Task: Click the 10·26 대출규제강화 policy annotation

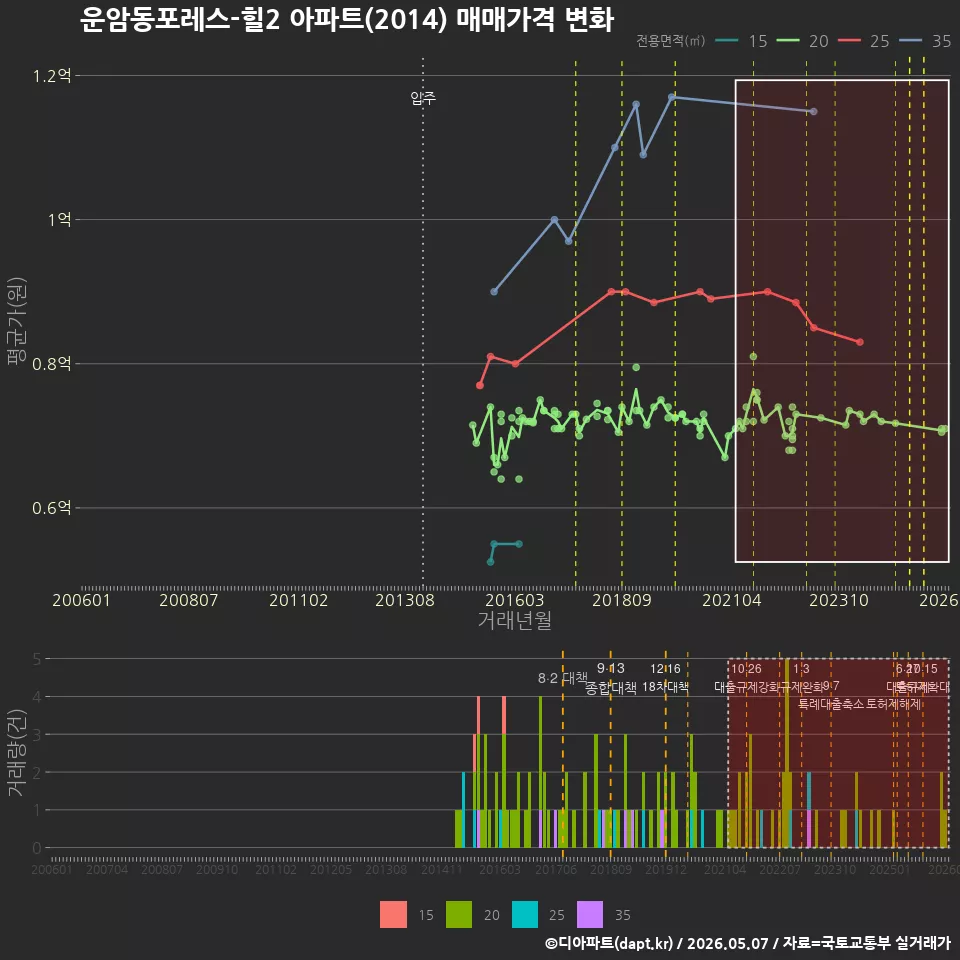Action: (748, 678)
